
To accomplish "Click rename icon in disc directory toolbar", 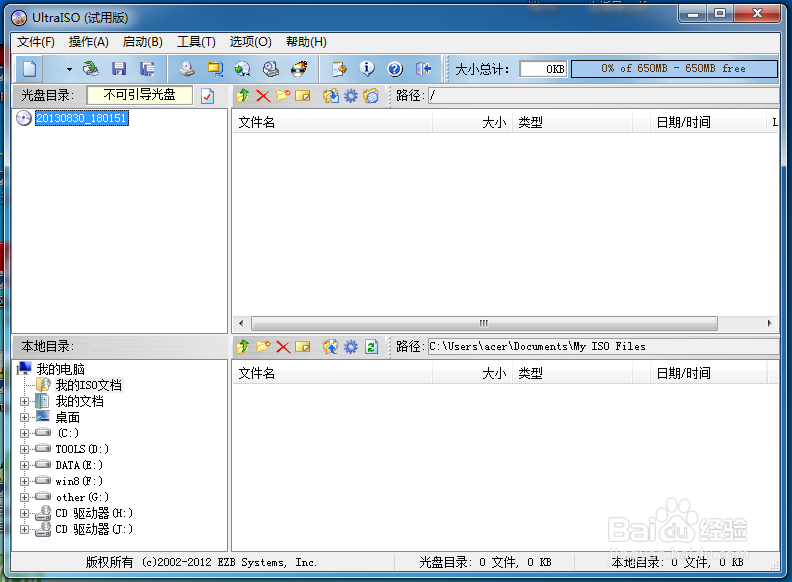I will (303, 95).
